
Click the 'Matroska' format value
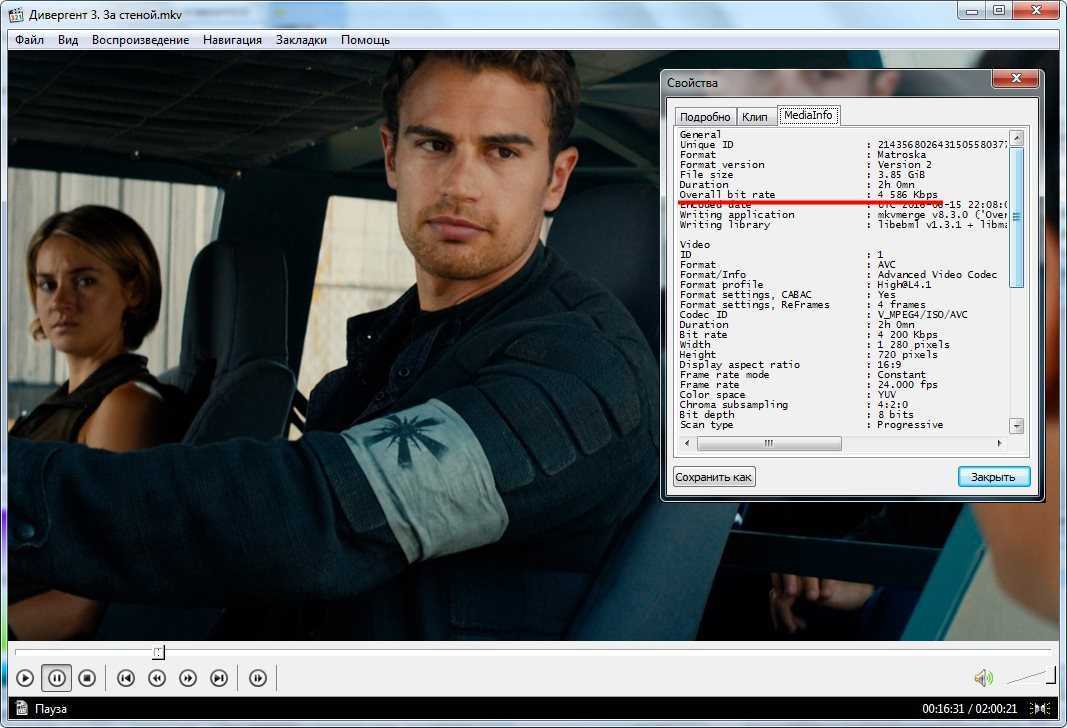click(902, 154)
